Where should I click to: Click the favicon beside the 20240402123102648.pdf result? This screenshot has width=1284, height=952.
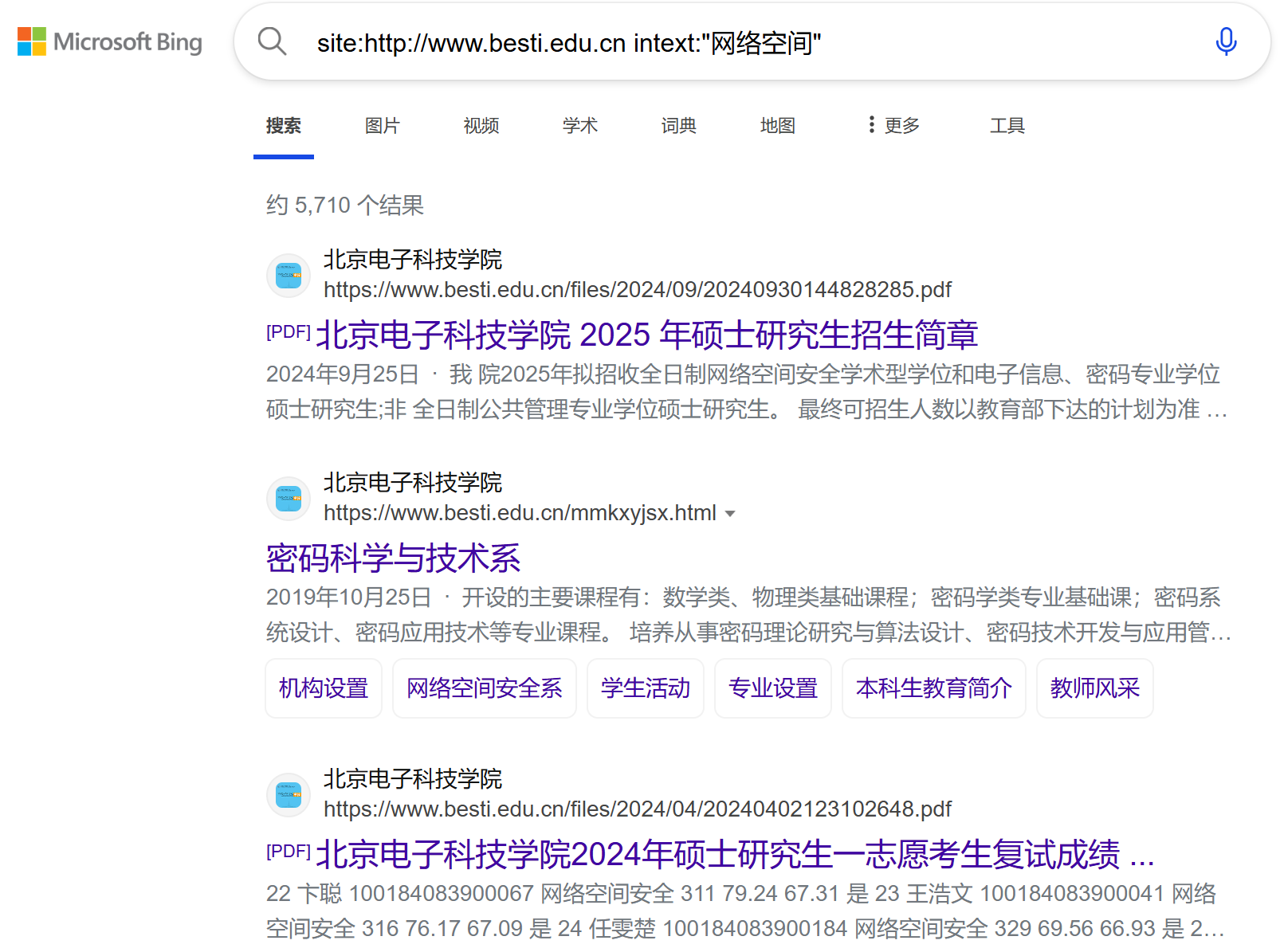pyautogui.click(x=288, y=795)
